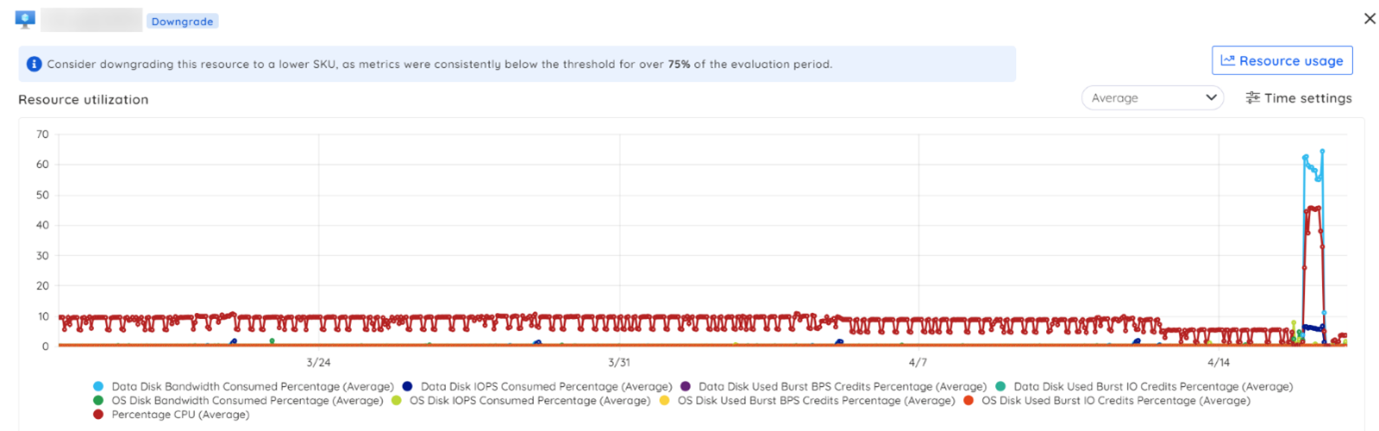Click the 3/31 date label on chart axis
Screen dimensions: 1379x431
pyautogui.click(x=619, y=362)
